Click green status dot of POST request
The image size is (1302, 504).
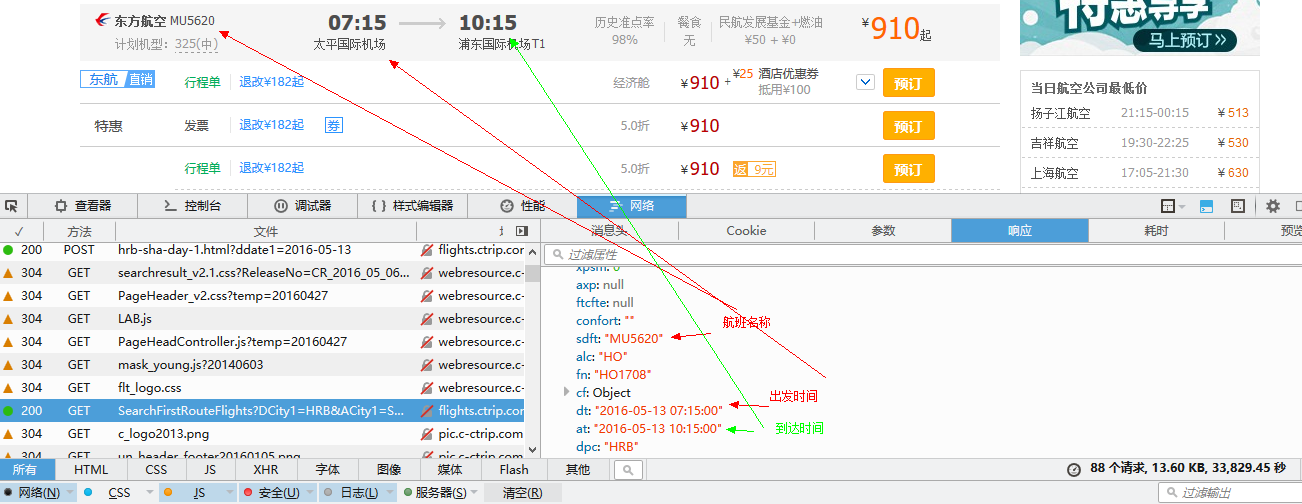click(x=8, y=250)
